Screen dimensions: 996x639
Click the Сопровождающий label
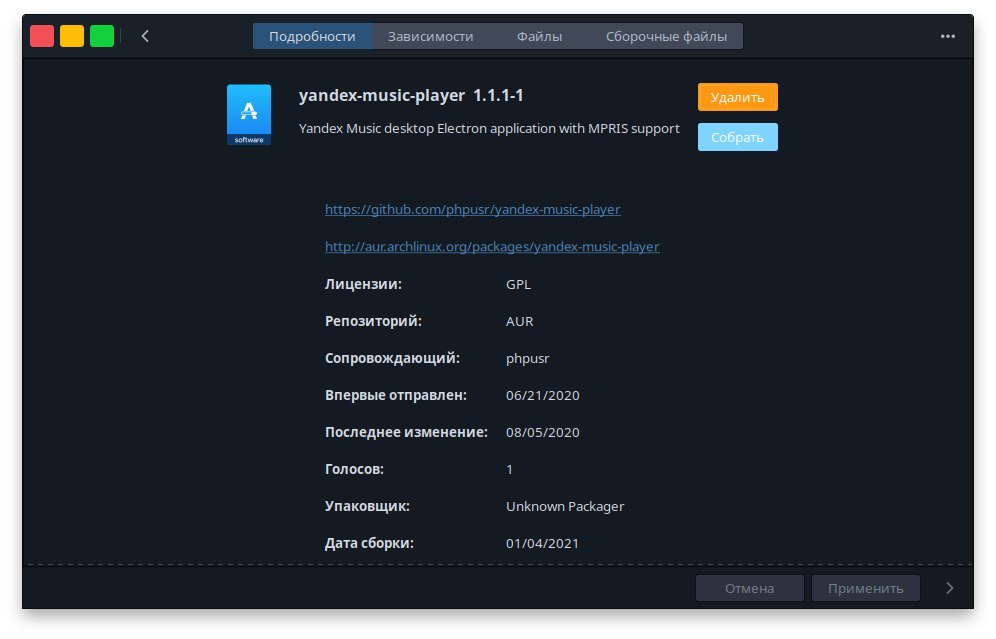click(x=393, y=358)
